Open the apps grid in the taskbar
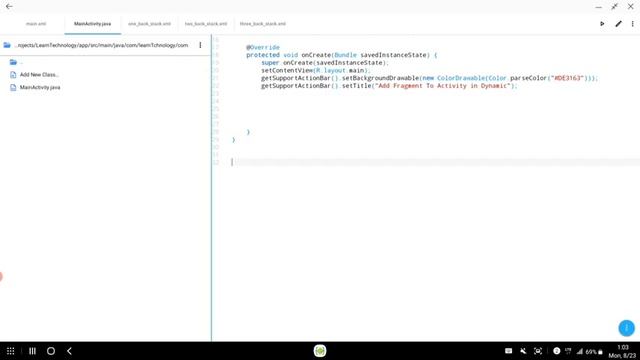Viewport: 640px width, 360px height. coord(11,351)
